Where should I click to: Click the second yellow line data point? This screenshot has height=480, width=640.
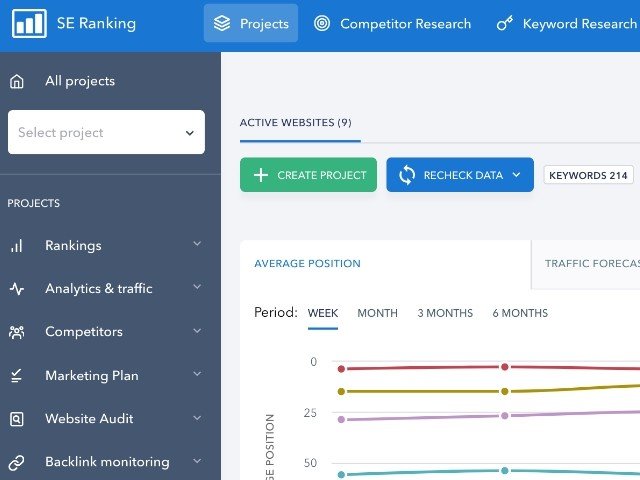[x=504, y=391]
